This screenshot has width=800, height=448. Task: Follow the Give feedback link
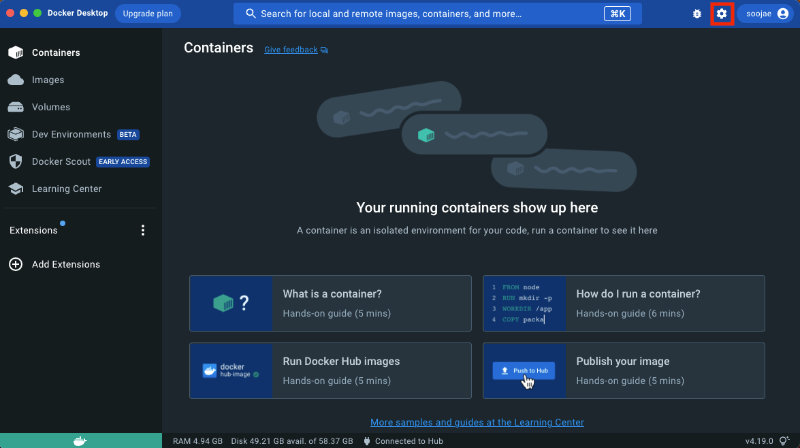pos(291,49)
